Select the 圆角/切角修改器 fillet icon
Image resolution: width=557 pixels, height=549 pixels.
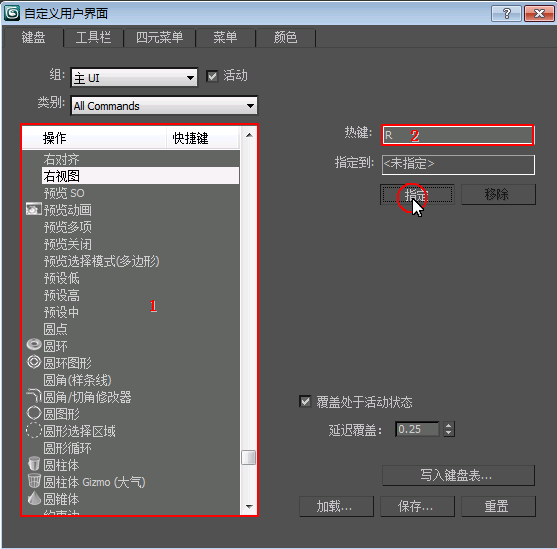coord(34,395)
